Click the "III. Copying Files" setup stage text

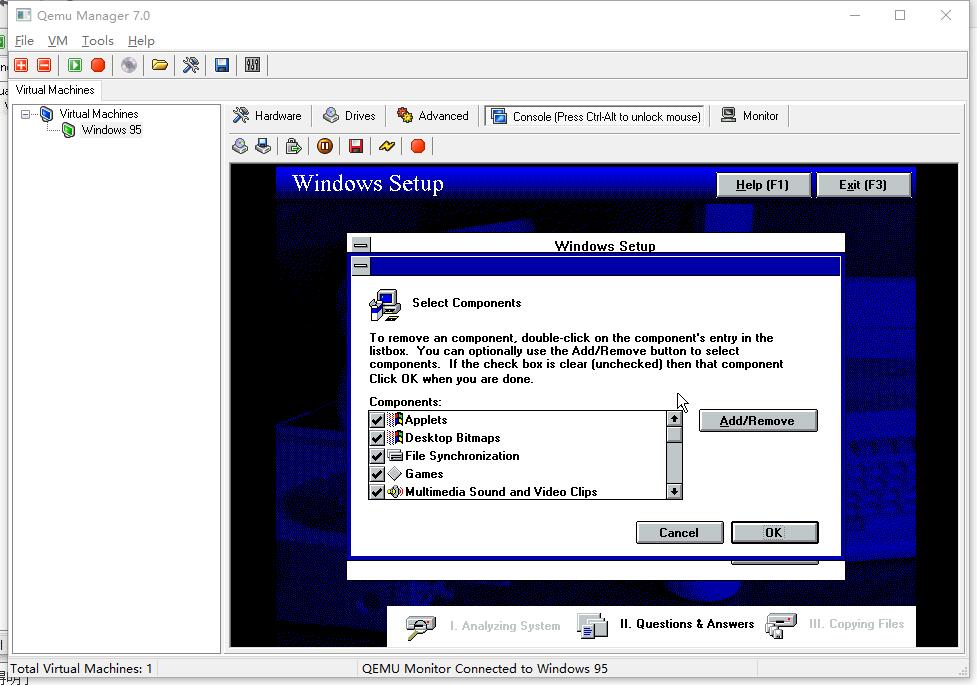(x=856, y=624)
